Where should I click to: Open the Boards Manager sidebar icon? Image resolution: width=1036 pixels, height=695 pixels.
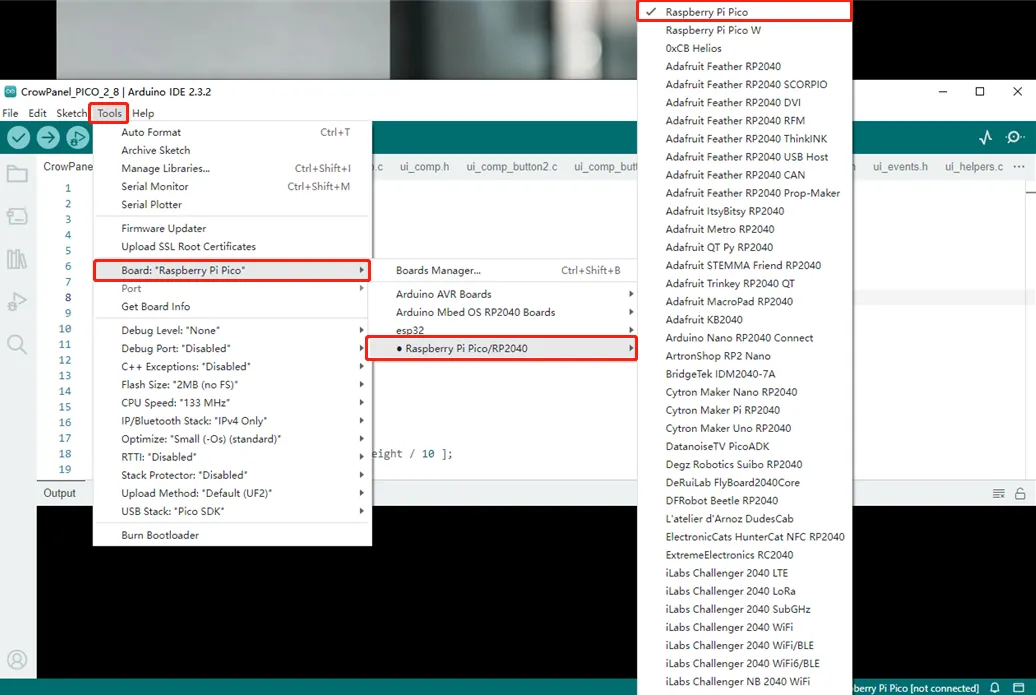pyautogui.click(x=17, y=216)
